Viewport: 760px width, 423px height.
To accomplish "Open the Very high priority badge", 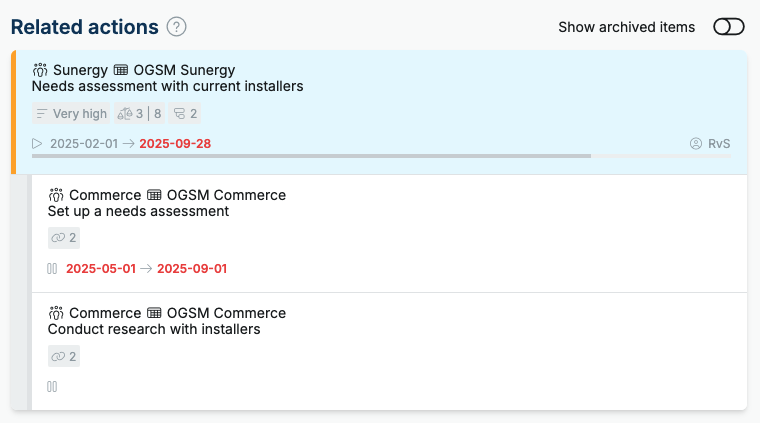I will (x=71, y=113).
